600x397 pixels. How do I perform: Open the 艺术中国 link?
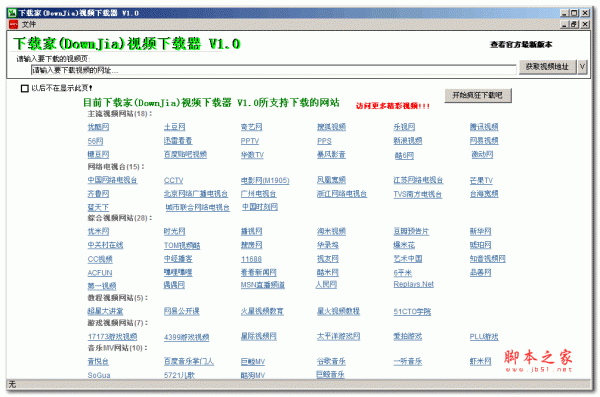coord(408,259)
